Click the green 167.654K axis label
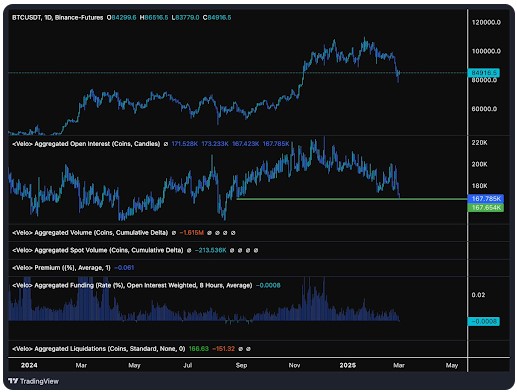 (486, 208)
